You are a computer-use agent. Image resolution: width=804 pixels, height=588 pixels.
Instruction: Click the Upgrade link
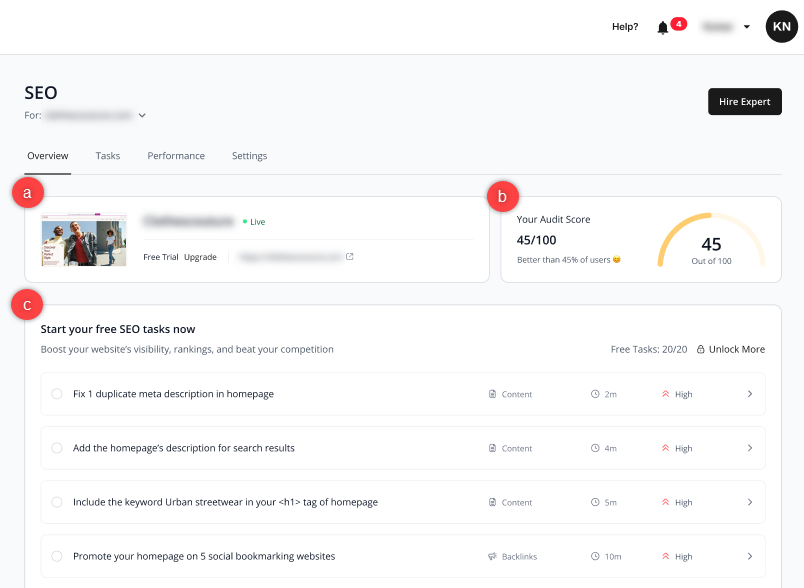tap(200, 257)
